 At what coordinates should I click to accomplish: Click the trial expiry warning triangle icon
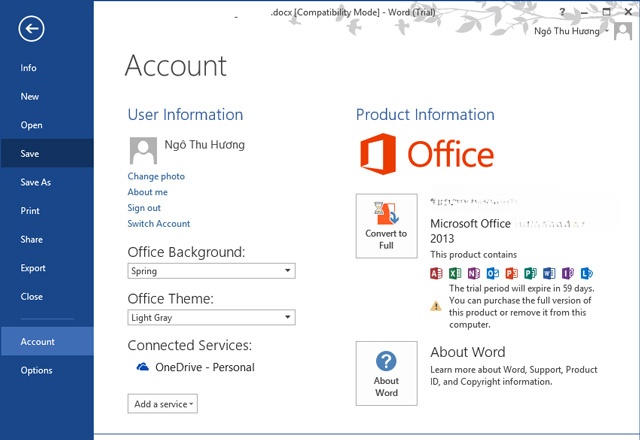point(436,306)
